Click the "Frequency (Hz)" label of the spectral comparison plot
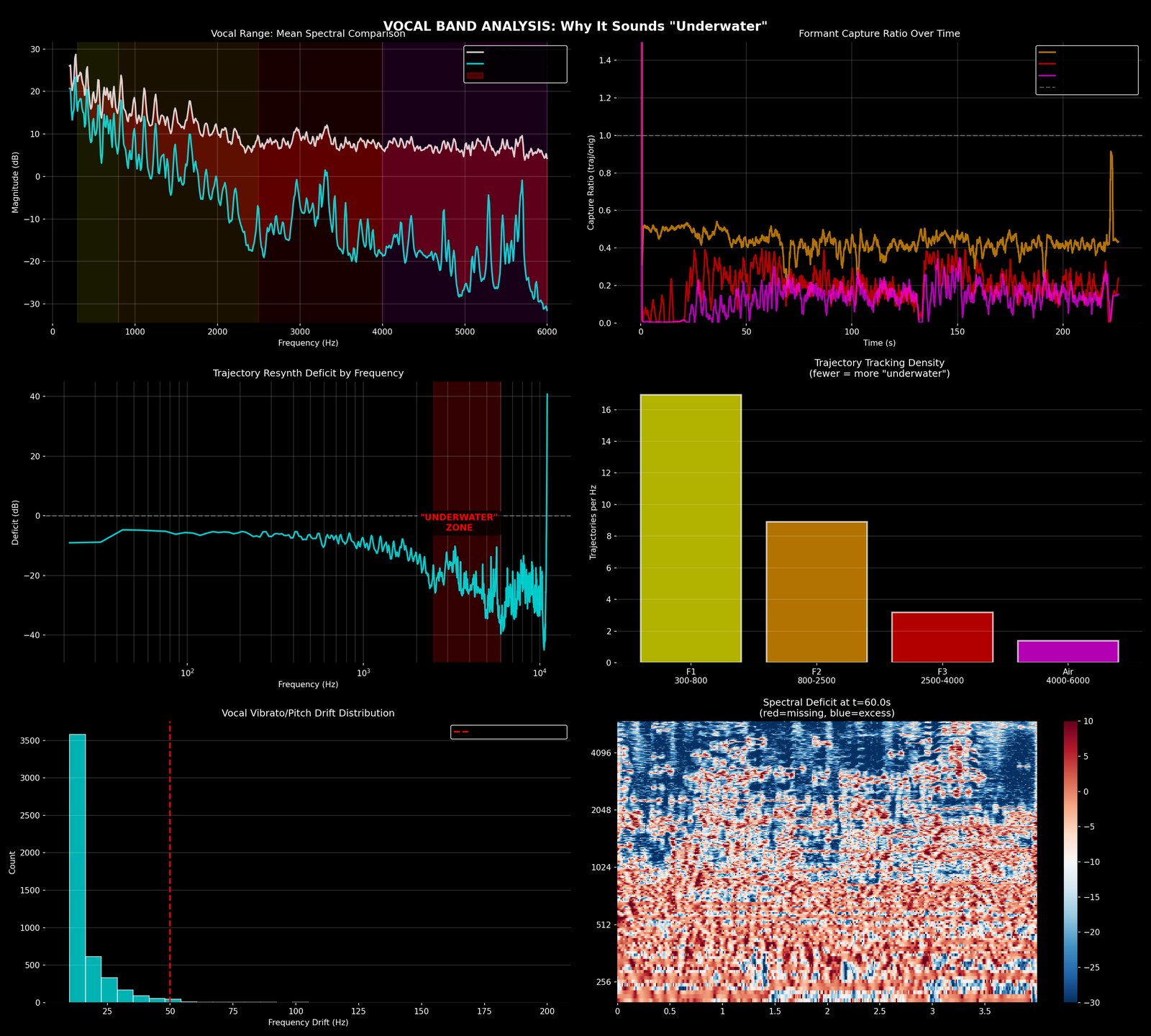Screen dimensions: 1151x1036 tap(308, 343)
